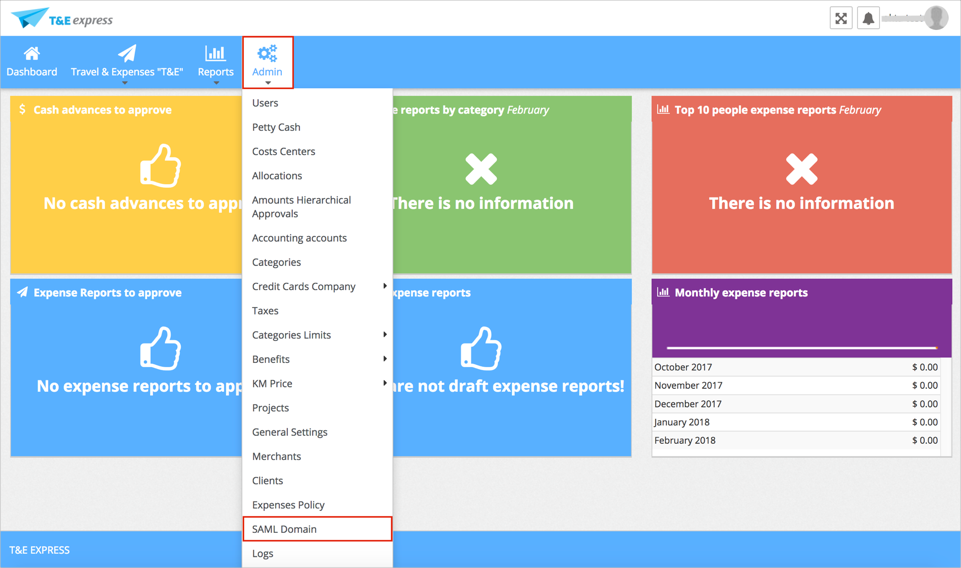Expand the Categories Limits submenu
This screenshot has height=568, width=961.
coord(317,335)
